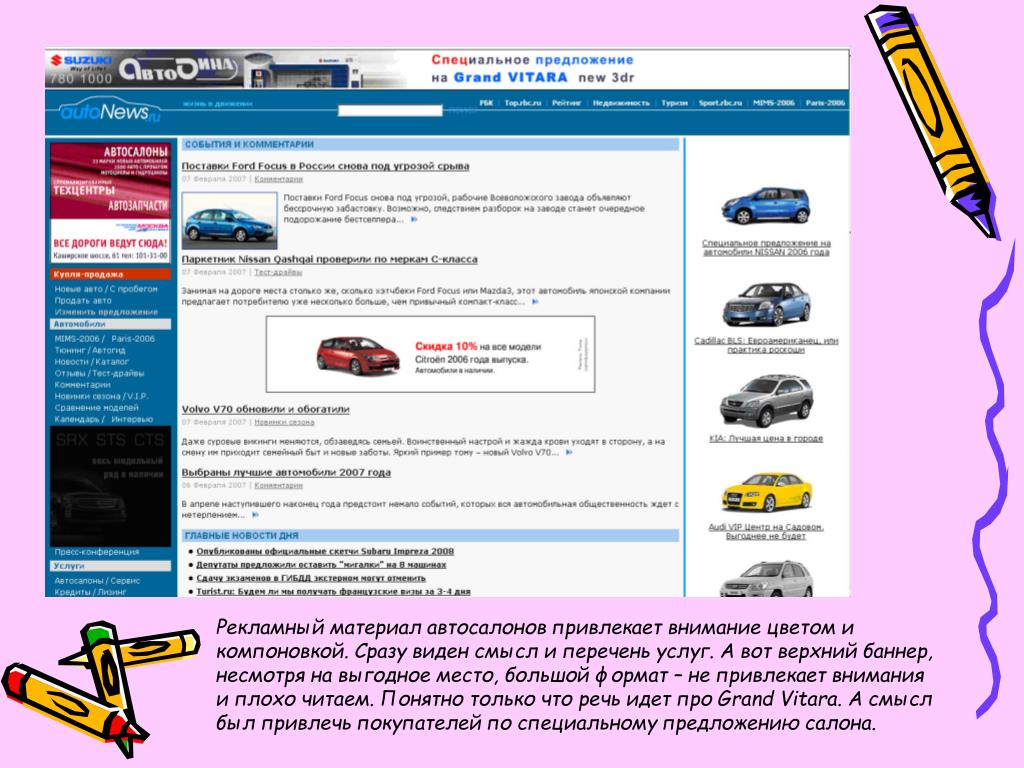Open Кредиты / Лизинг sidebar link
The width and height of the screenshot is (1024, 768).
point(90,592)
